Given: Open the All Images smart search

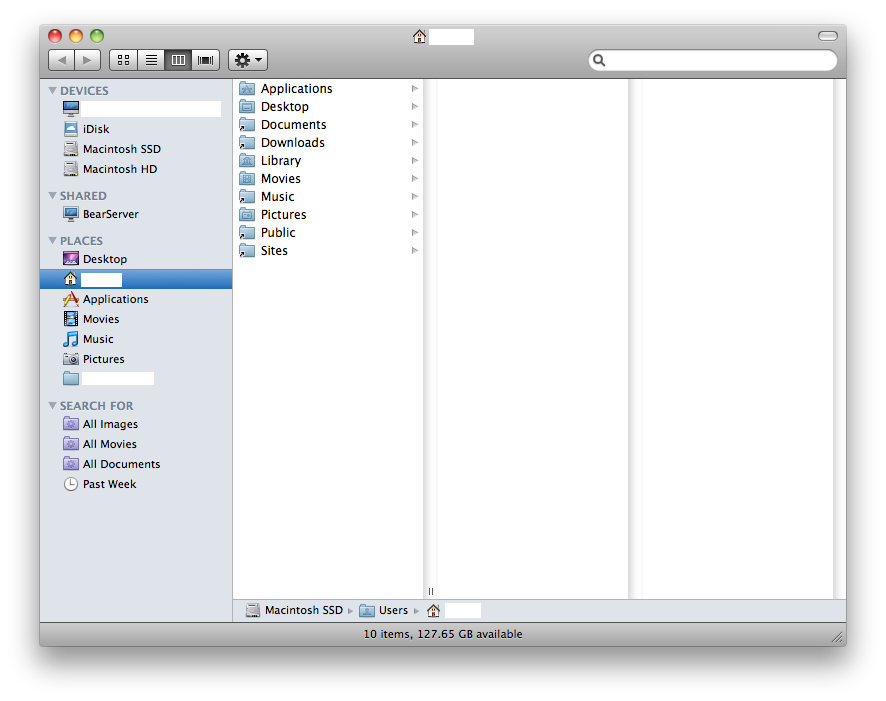Looking at the screenshot, I should click(x=136, y=424).
